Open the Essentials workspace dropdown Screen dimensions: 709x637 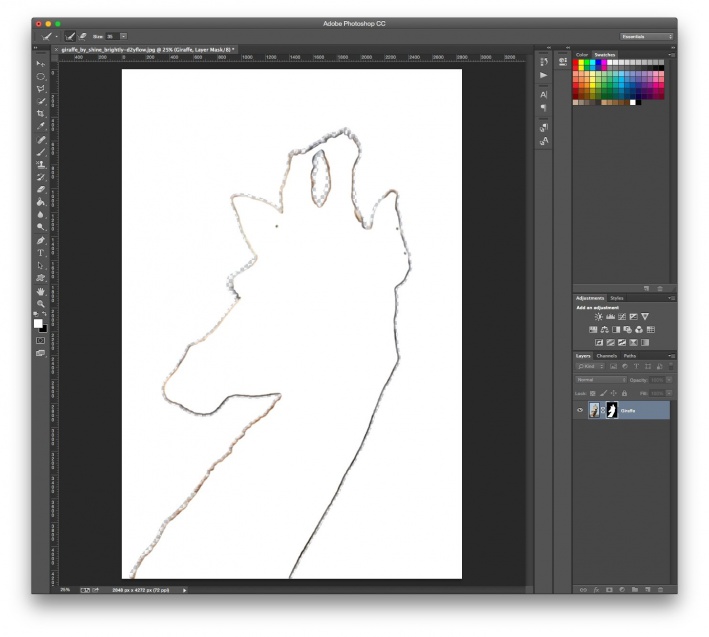tap(647, 36)
